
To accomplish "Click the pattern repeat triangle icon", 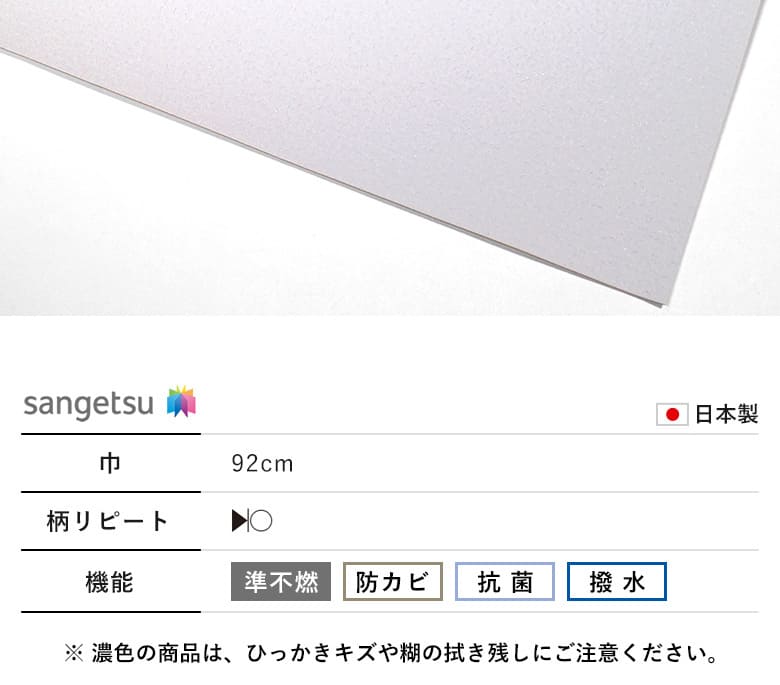I will (x=240, y=521).
